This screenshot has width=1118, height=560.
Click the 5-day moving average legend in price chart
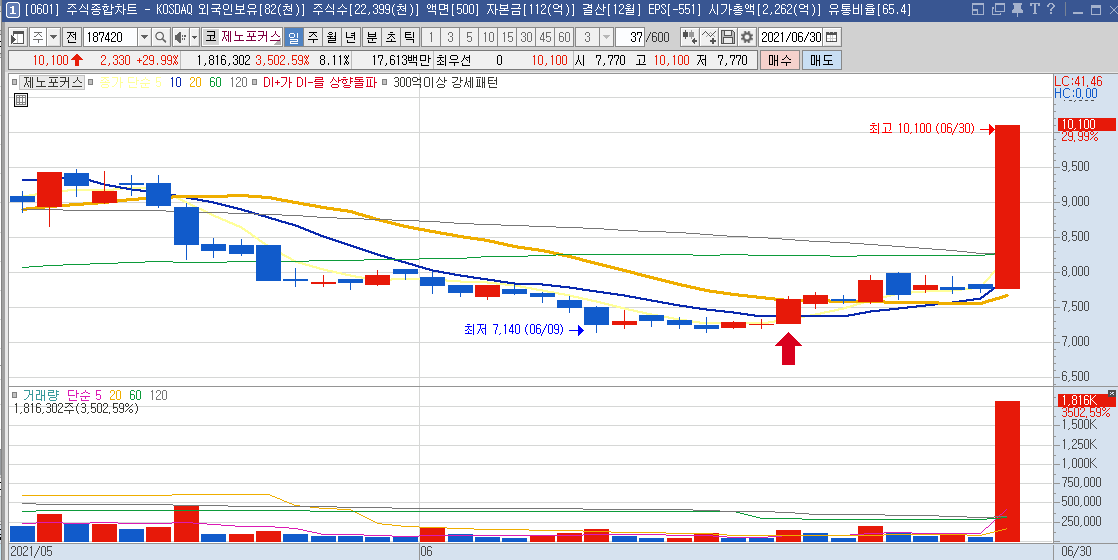(x=128, y=83)
